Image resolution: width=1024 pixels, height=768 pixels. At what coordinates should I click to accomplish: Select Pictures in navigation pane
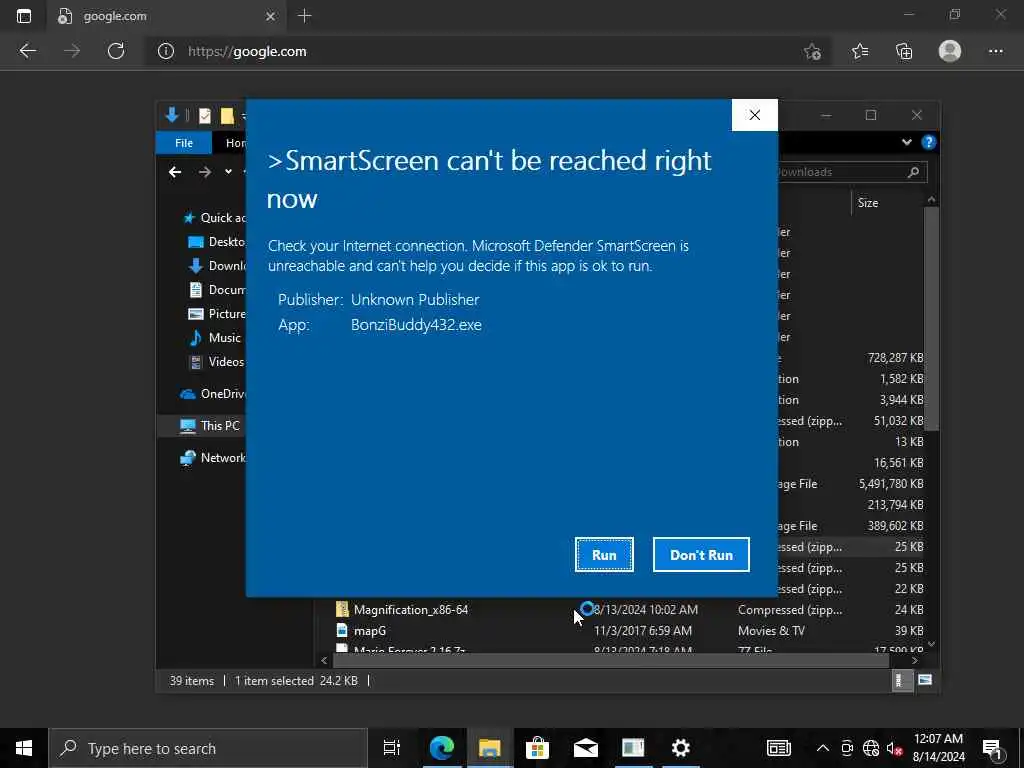click(216, 313)
